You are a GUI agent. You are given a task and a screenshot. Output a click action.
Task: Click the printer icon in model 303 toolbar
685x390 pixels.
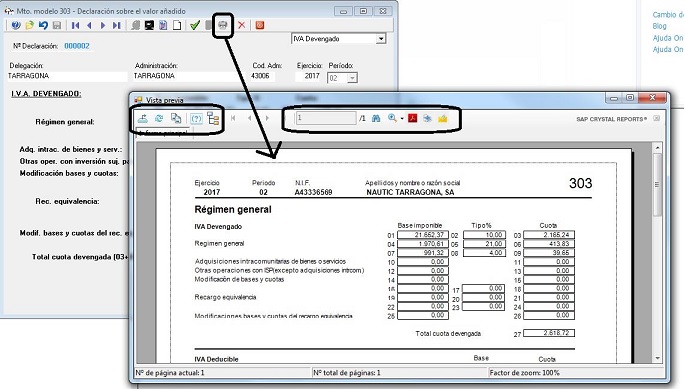click(x=223, y=25)
